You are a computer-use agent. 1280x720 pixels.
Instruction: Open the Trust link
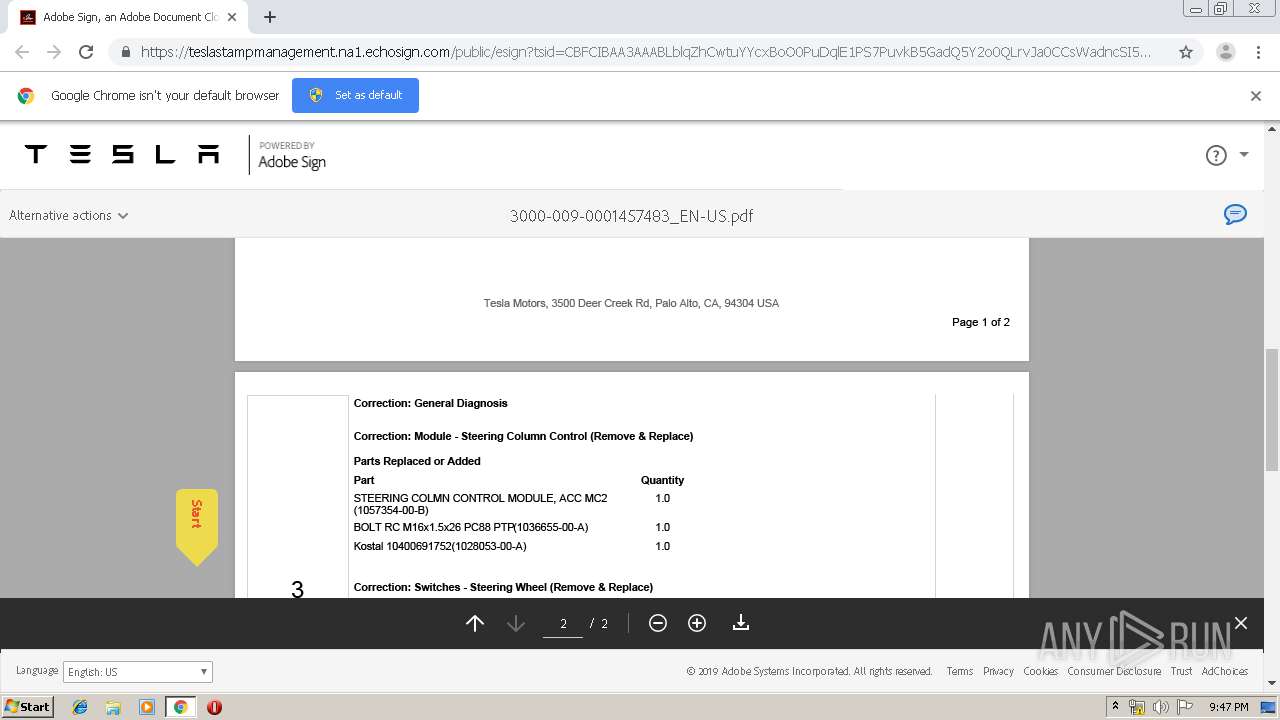point(1181,671)
